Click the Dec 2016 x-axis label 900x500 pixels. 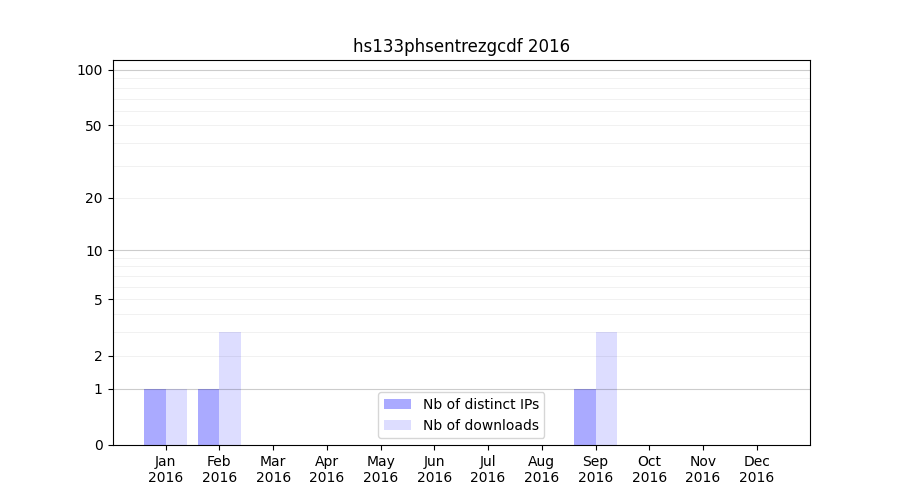[x=756, y=469]
